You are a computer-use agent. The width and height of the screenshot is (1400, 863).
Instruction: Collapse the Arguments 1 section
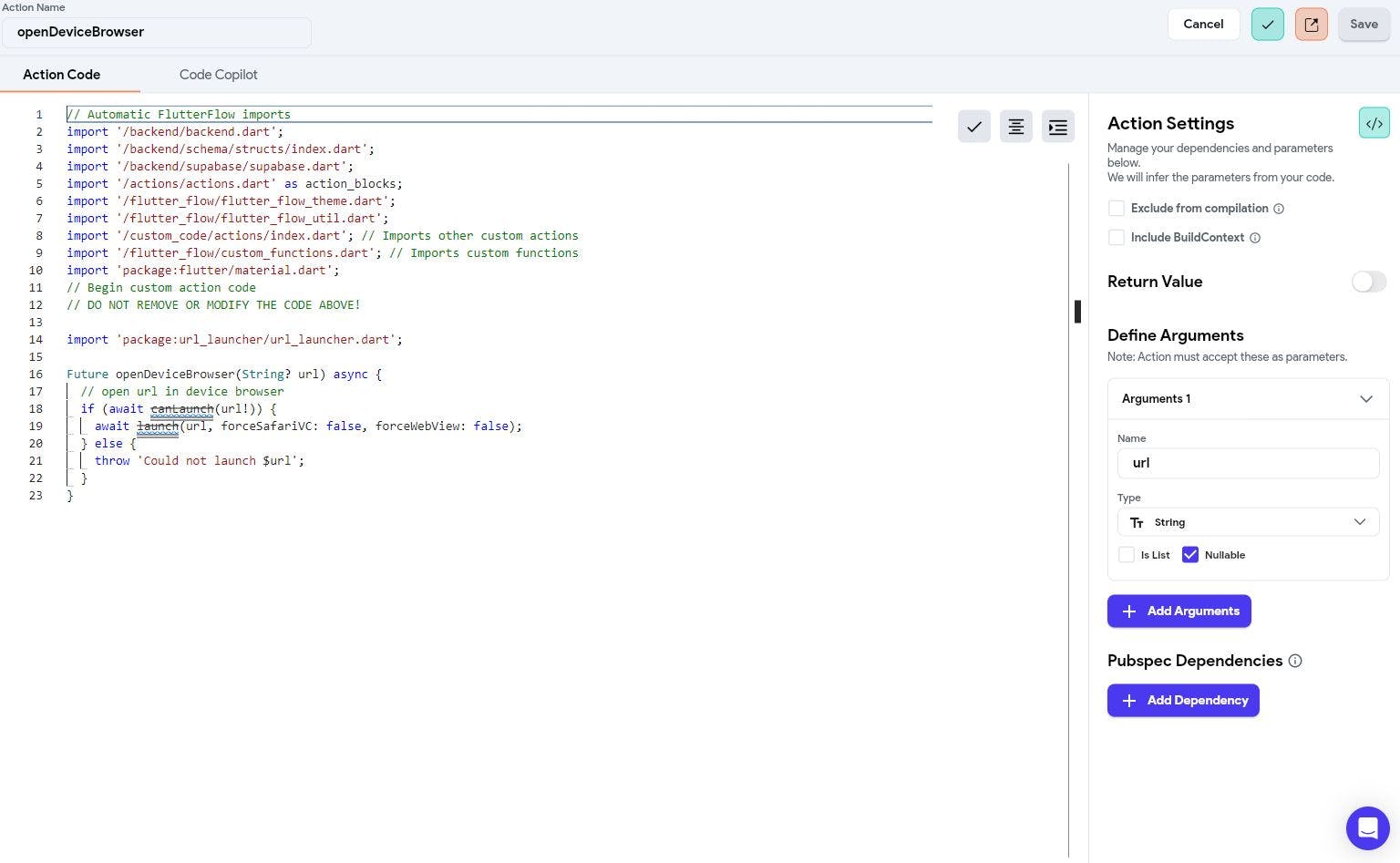[x=1365, y=399]
